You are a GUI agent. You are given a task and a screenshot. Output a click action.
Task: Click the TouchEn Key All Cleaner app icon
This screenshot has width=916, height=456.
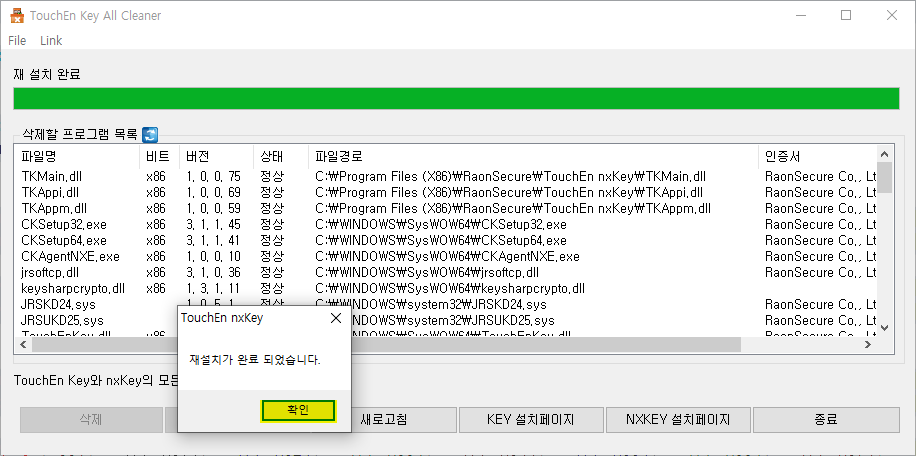(17, 16)
